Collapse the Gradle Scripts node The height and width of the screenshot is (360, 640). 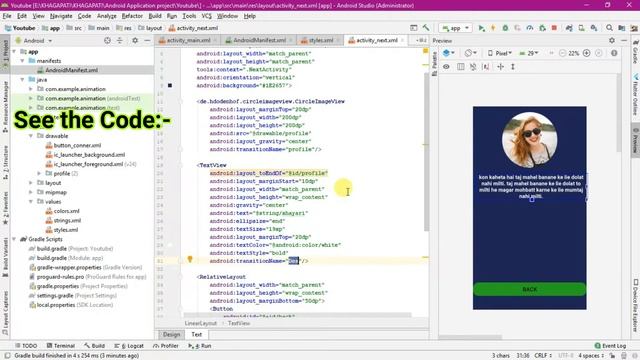[x=14, y=239]
